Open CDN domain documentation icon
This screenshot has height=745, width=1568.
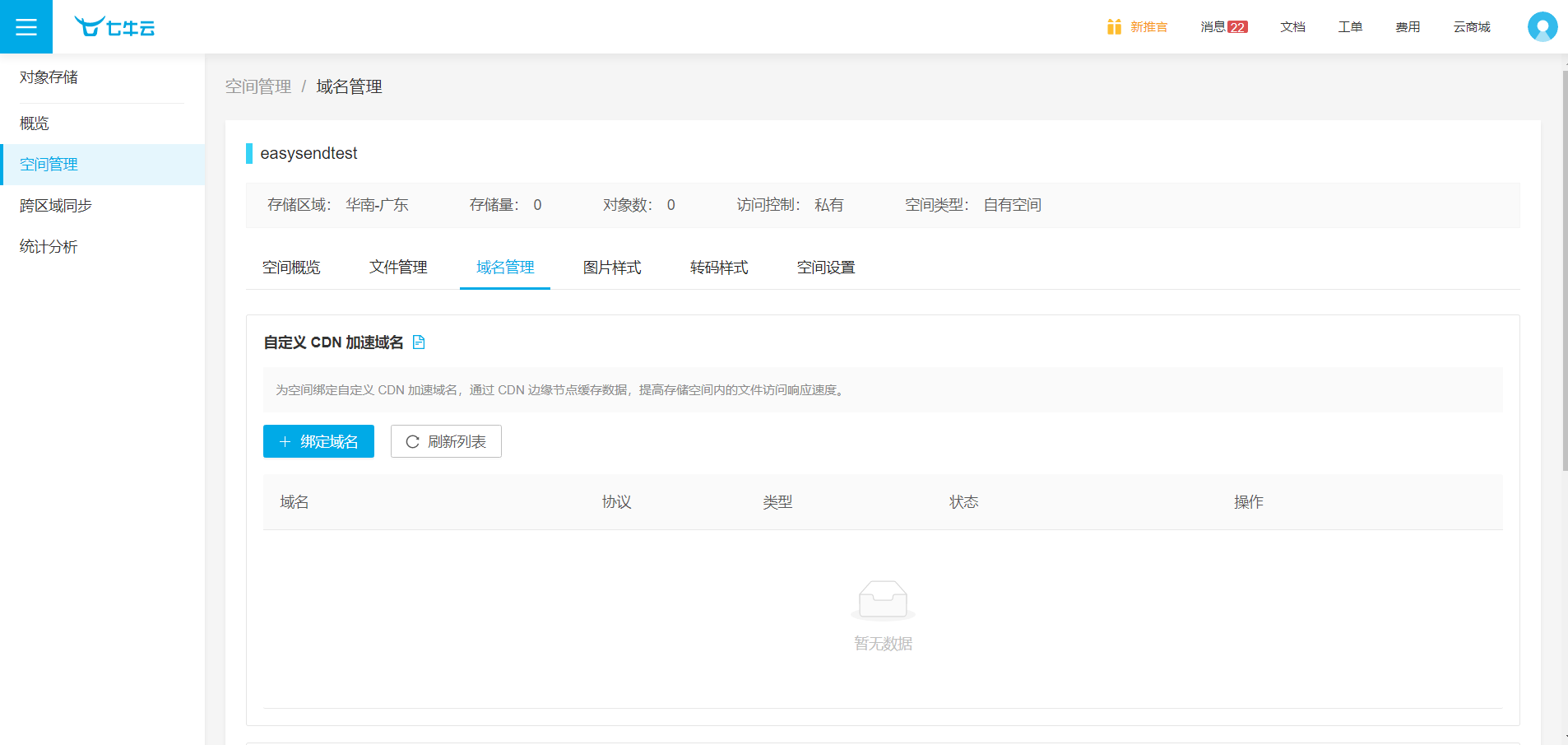point(419,342)
